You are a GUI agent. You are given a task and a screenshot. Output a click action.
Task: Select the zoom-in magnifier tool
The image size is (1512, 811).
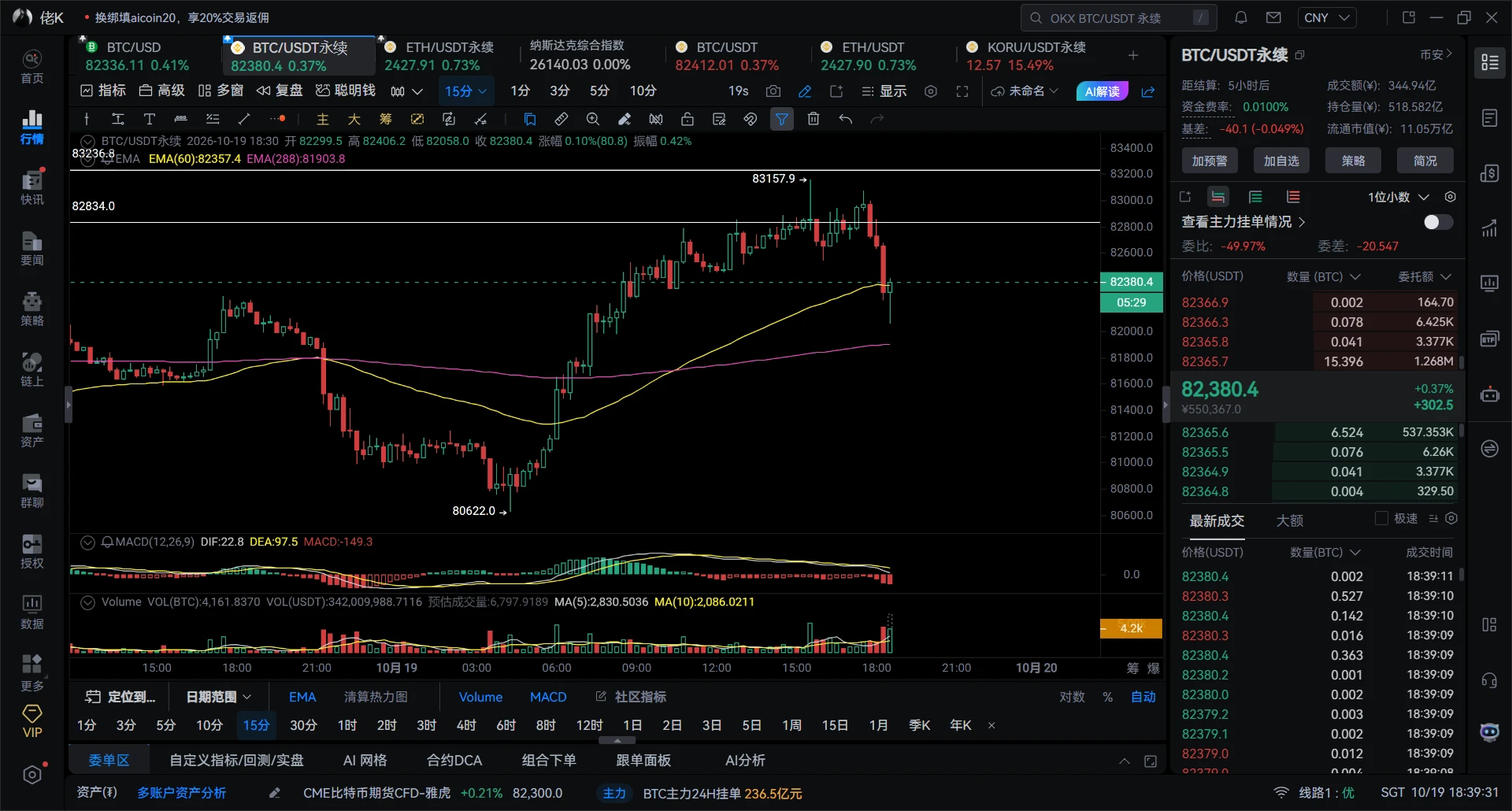pyautogui.click(x=593, y=119)
